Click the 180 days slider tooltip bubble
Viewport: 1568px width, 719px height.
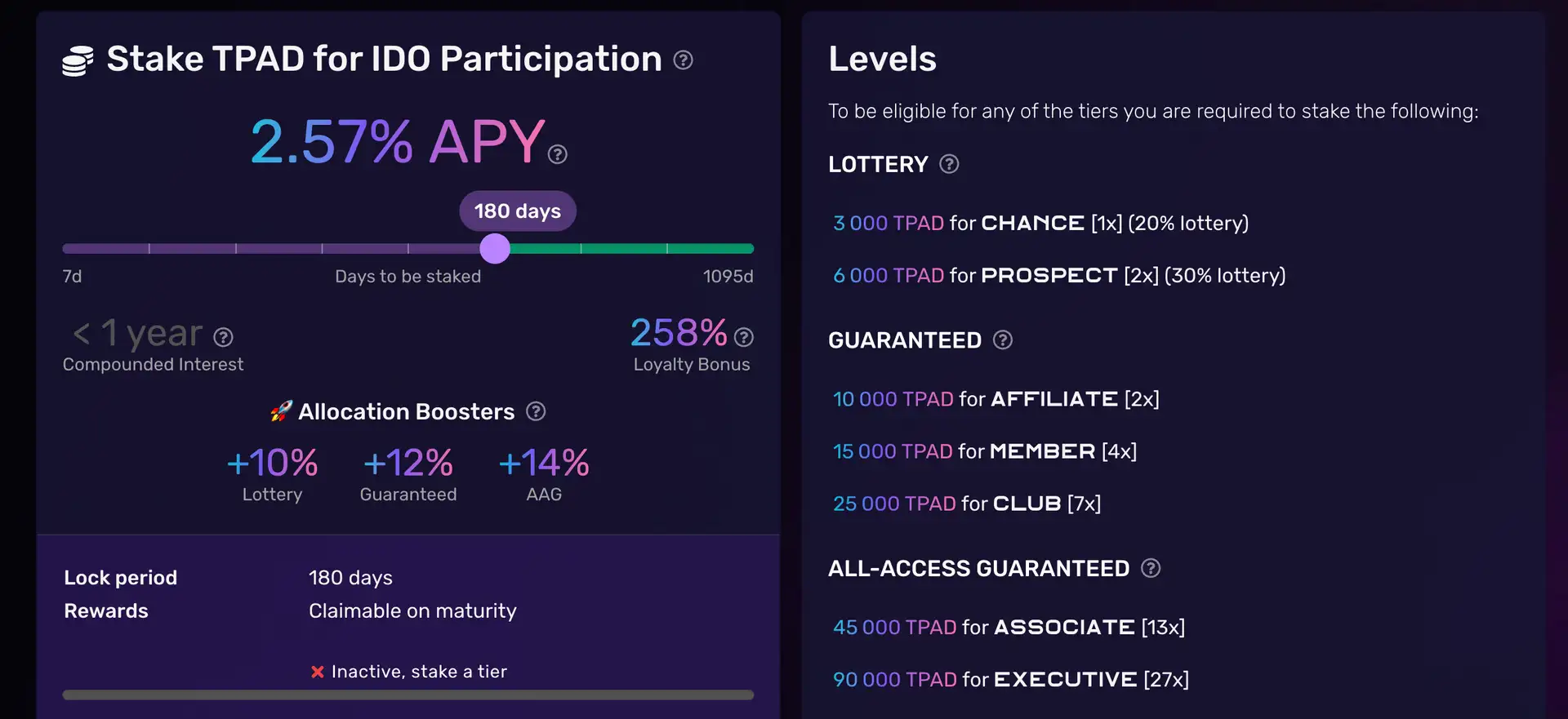click(518, 211)
